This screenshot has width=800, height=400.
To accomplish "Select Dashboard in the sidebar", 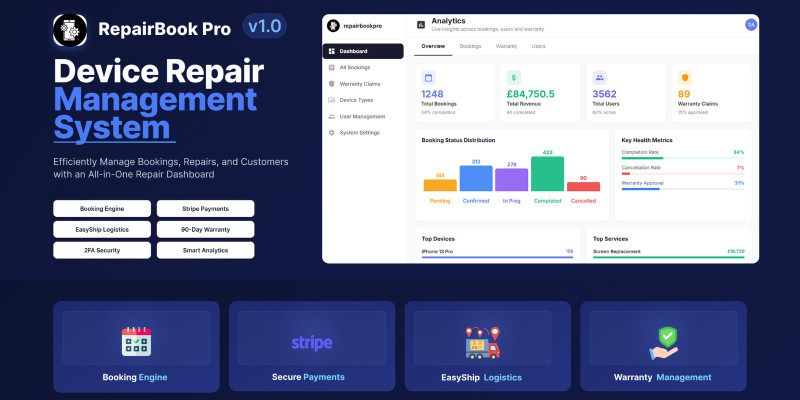I will (364, 51).
